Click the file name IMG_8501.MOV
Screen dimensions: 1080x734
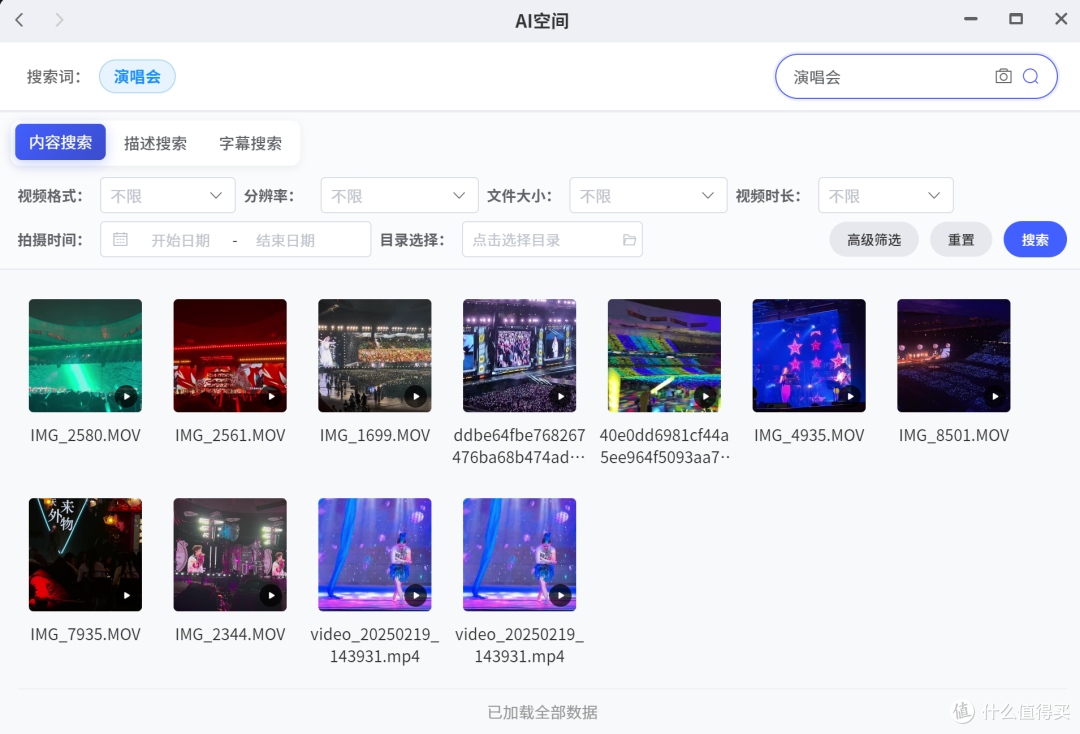point(953,435)
